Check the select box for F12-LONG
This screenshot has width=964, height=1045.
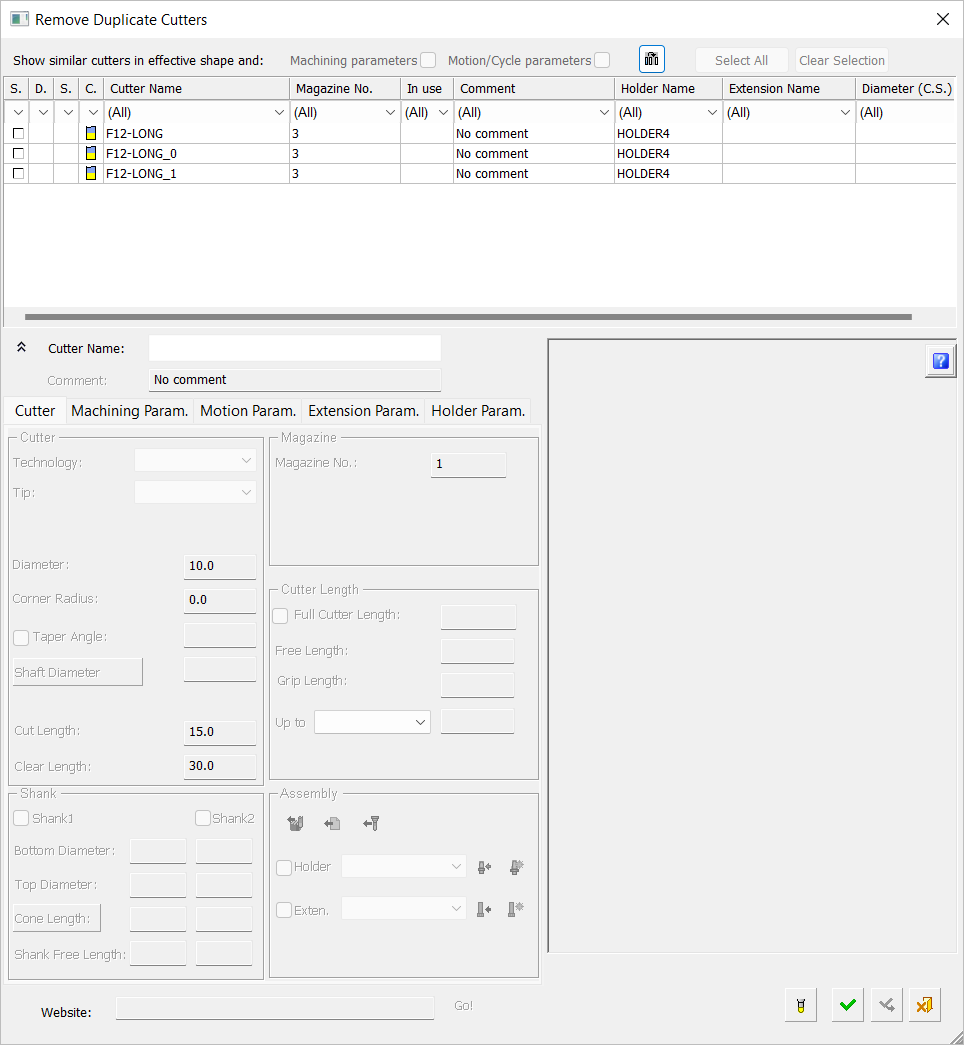pyautogui.click(x=18, y=133)
